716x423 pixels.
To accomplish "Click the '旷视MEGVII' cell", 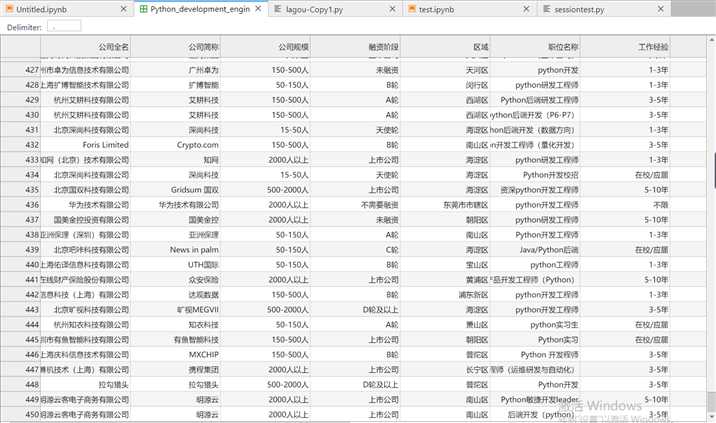I will pyautogui.click(x=175, y=310).
